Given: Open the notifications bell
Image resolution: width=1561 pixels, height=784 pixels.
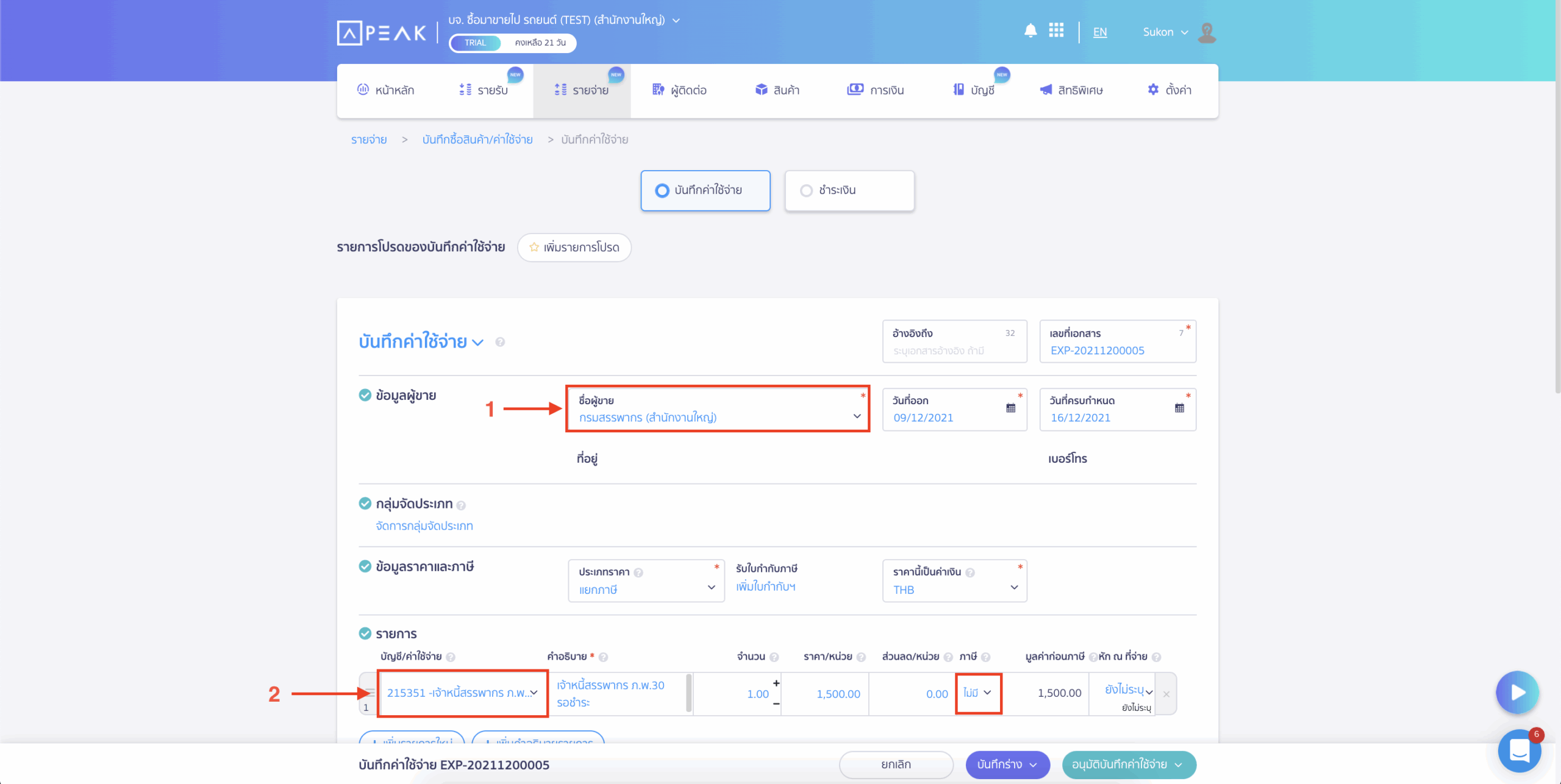Looking at the screenshot, I should click(1030, 30).
